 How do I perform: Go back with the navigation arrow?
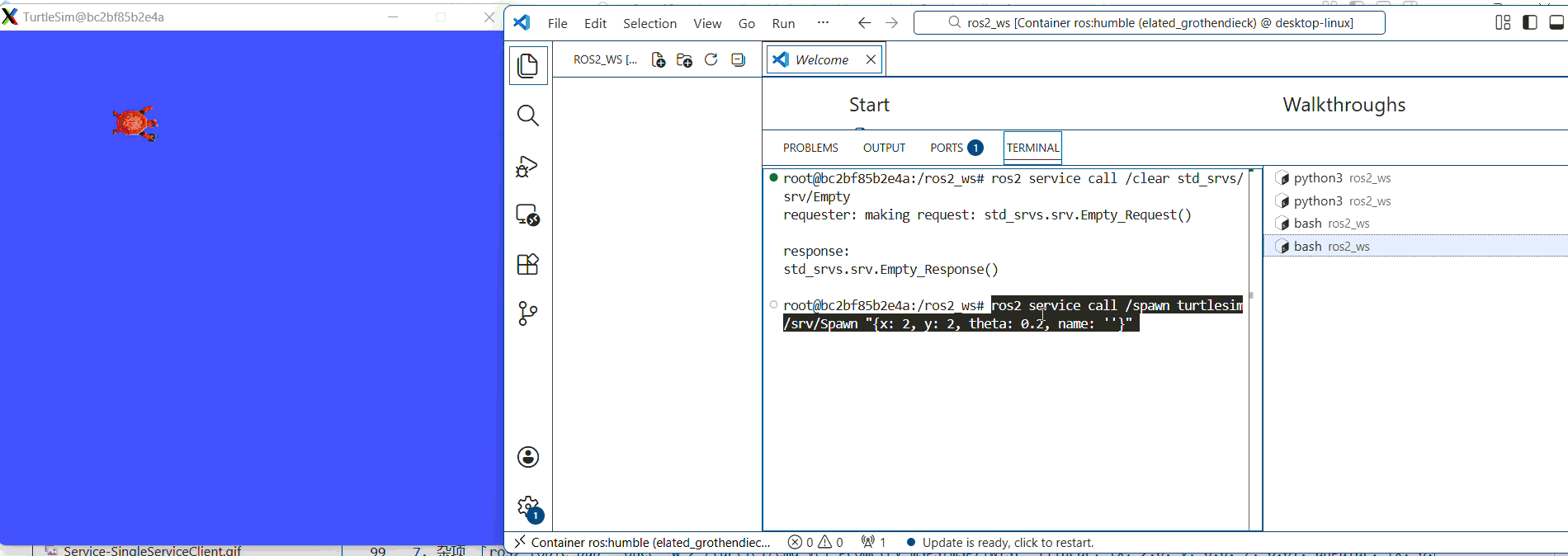tap(864, 23)
